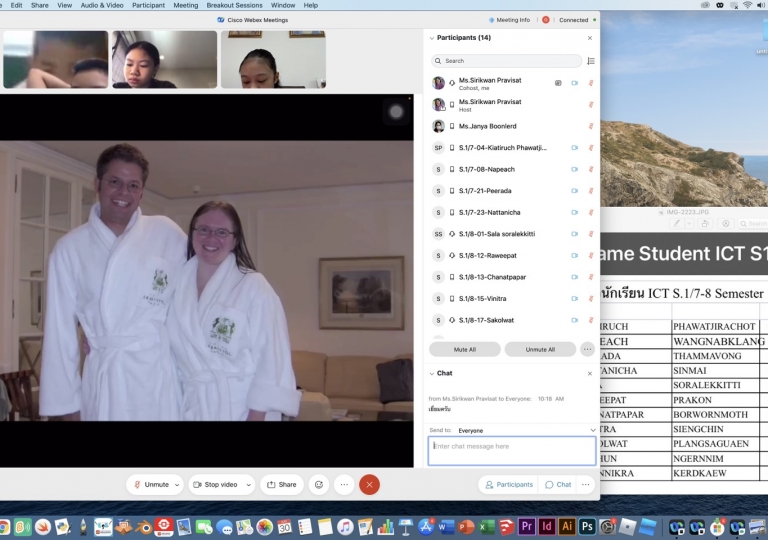The width and height of the screenshot is (768, 540).
Task: Open Excel from the Dock
Action: coord(486,527)
